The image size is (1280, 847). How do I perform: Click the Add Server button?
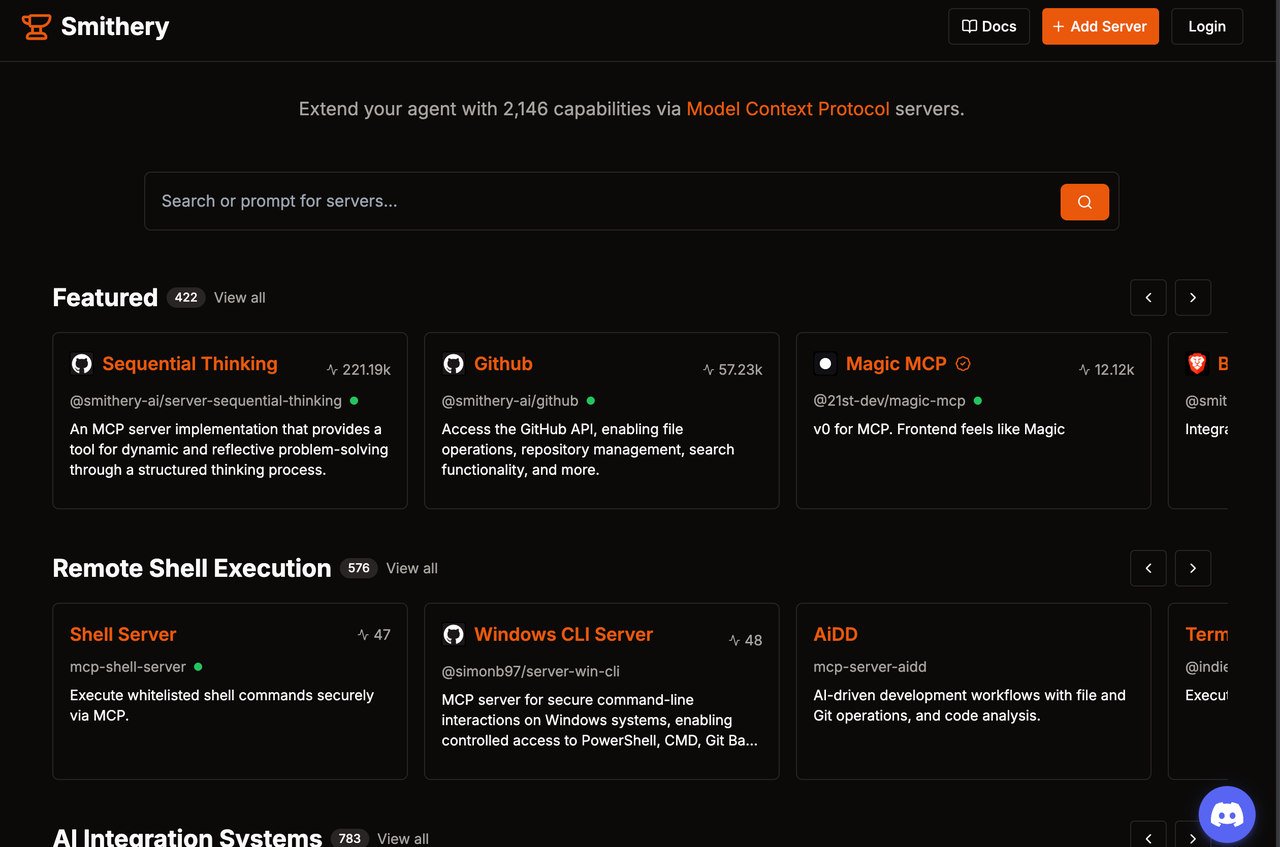coord(1100,27)
